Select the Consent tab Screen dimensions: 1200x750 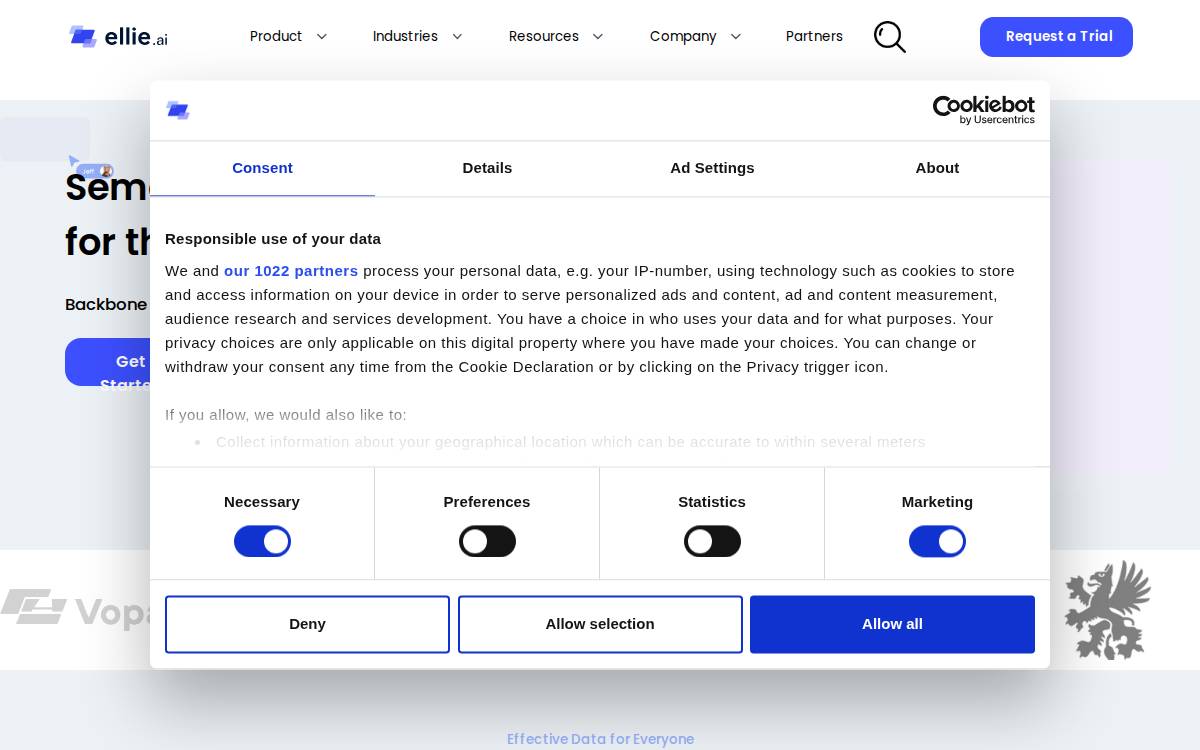[x=262, y=168]
